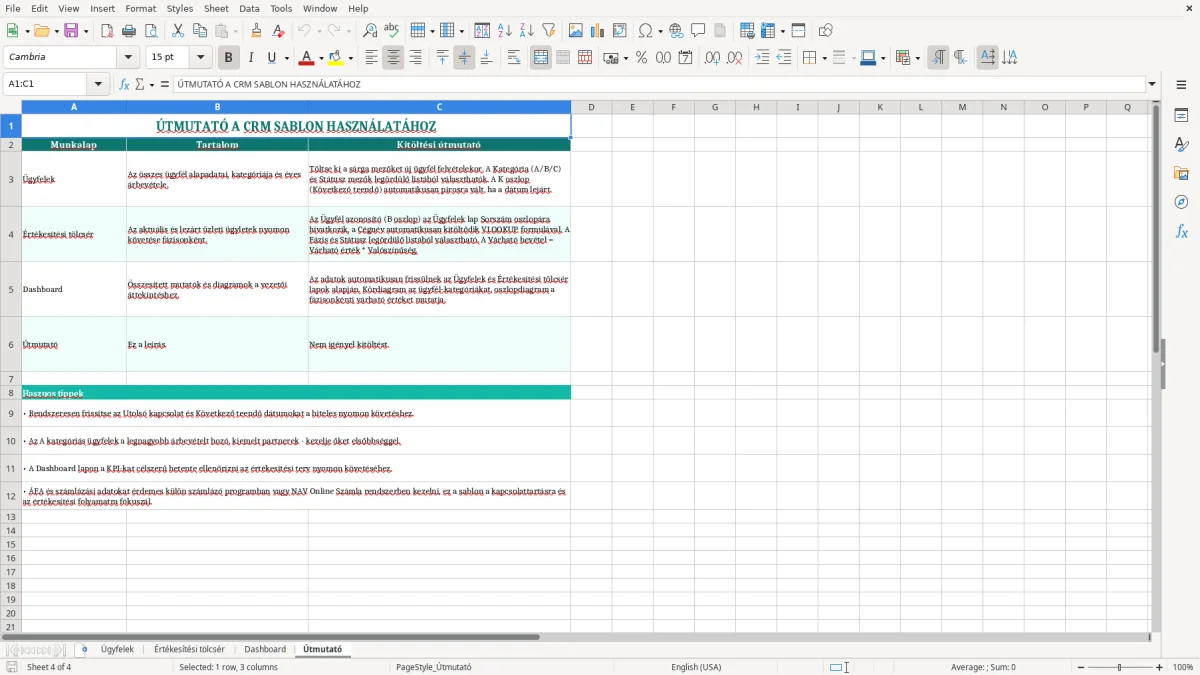Open the Data menu
Image resolution: width=1200 pixels, height=675 pixels.
pos(250,8)
